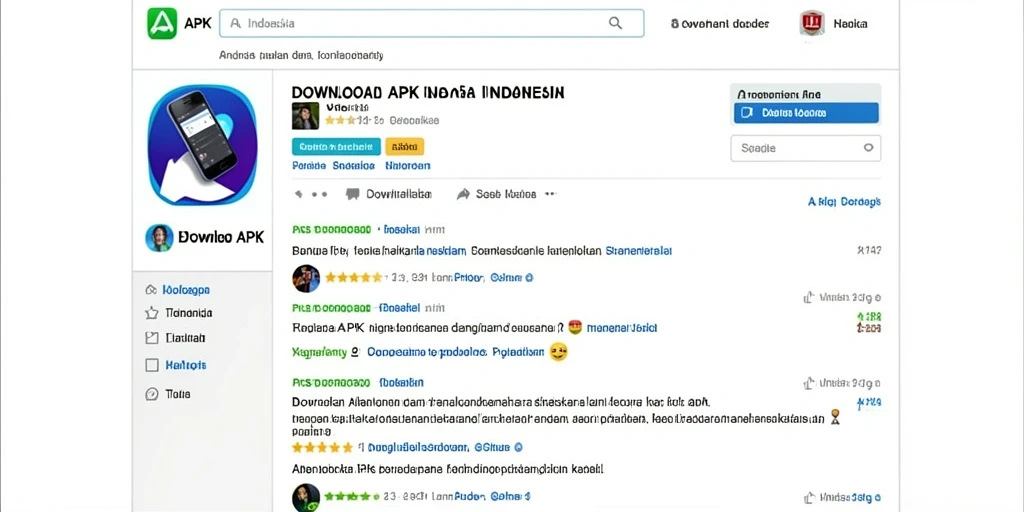
Task: Click the star icon in the sidebar
Action: pos(152,313)
